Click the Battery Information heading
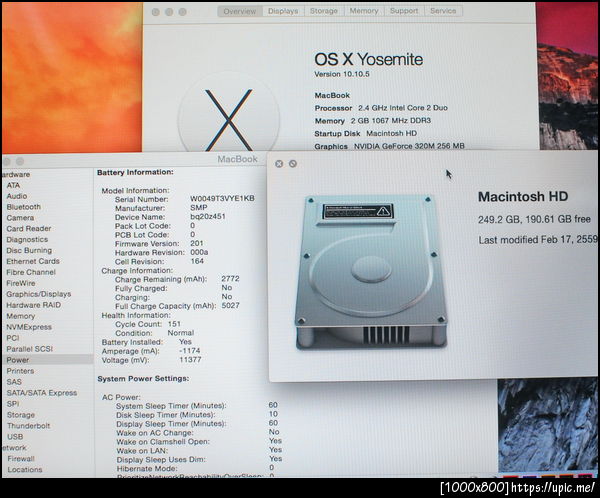The height and width of the screenshot is (498, 600). tap(135, 172)
